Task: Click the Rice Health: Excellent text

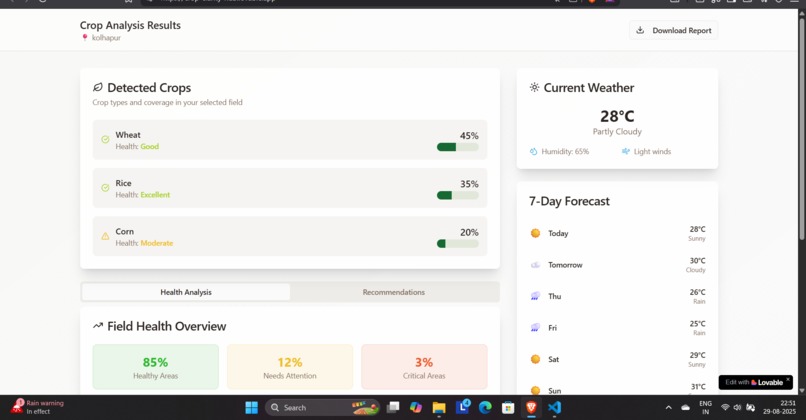Action: (x=142, y=195)
